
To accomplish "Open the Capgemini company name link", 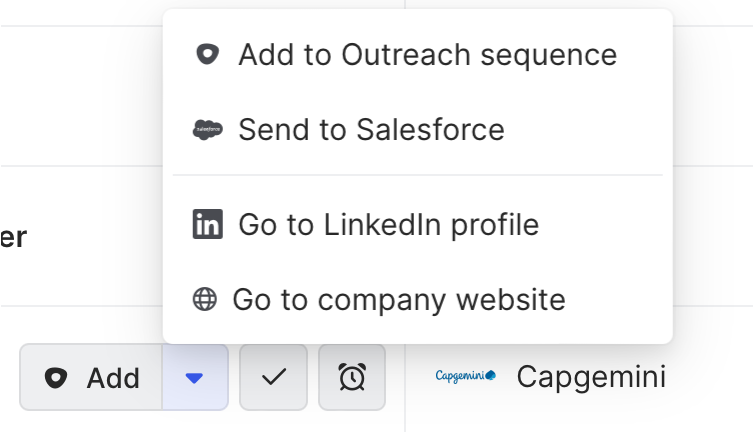I will (x=591, y=377).
